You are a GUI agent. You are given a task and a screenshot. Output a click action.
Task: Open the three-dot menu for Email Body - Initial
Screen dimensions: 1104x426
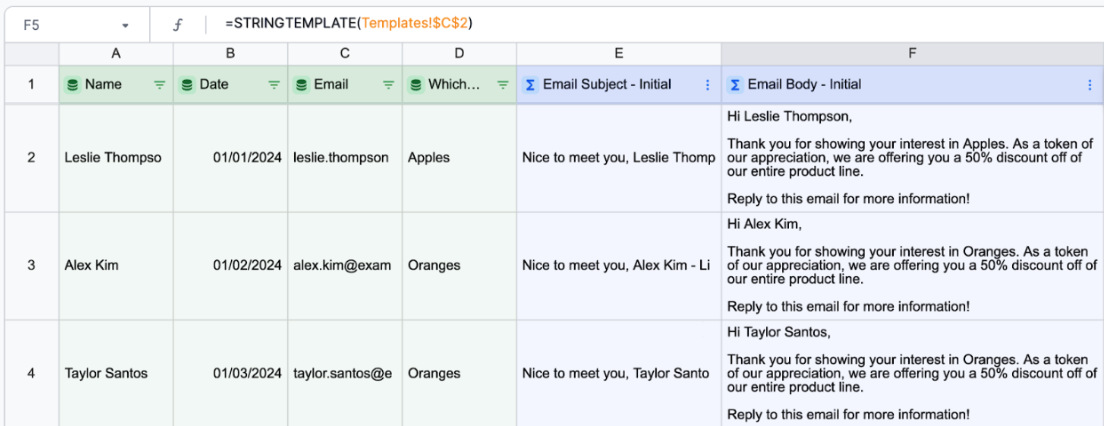[1090, 84]
